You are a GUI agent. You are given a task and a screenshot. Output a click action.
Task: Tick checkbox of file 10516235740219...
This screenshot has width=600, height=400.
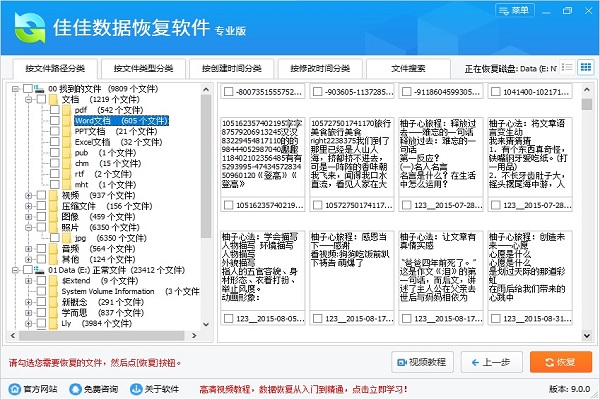coord(228,205)
